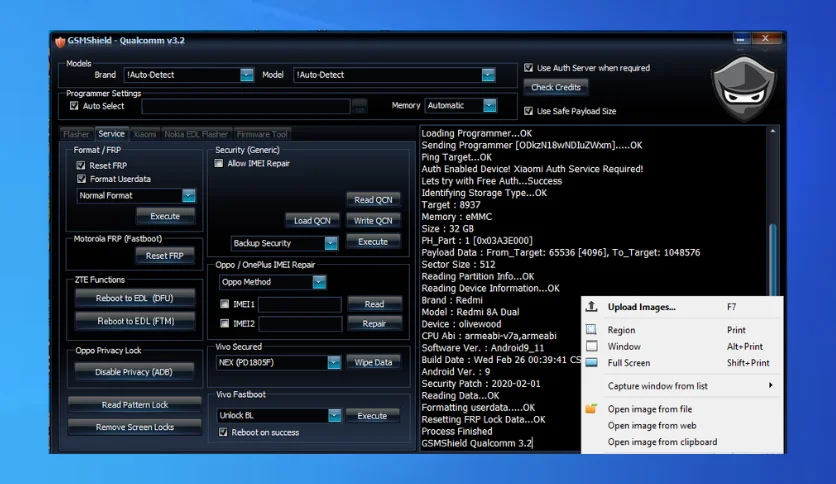Click the Open image from file folder icon
This screenshot has height=484, width=836.
[x=591, y=409]
